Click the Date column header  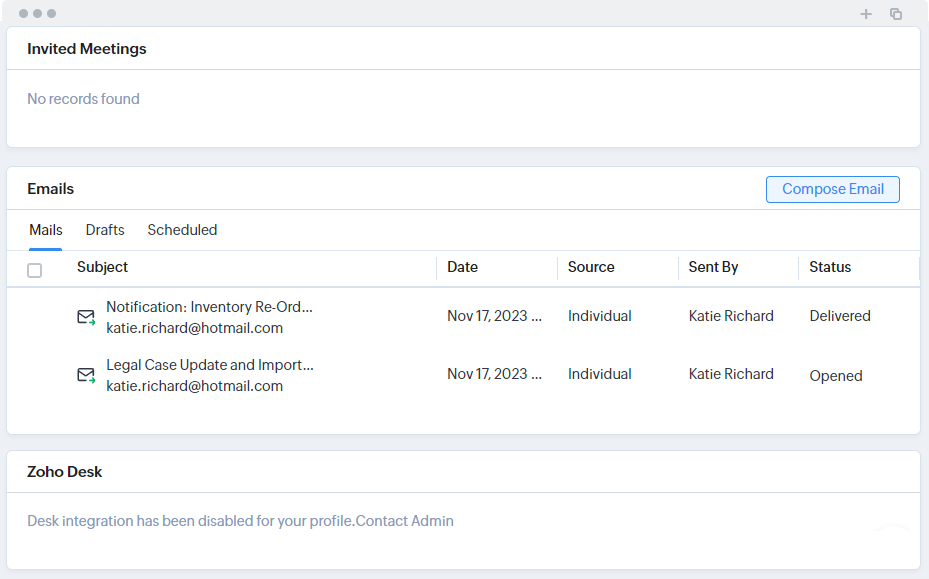point(462,267)
